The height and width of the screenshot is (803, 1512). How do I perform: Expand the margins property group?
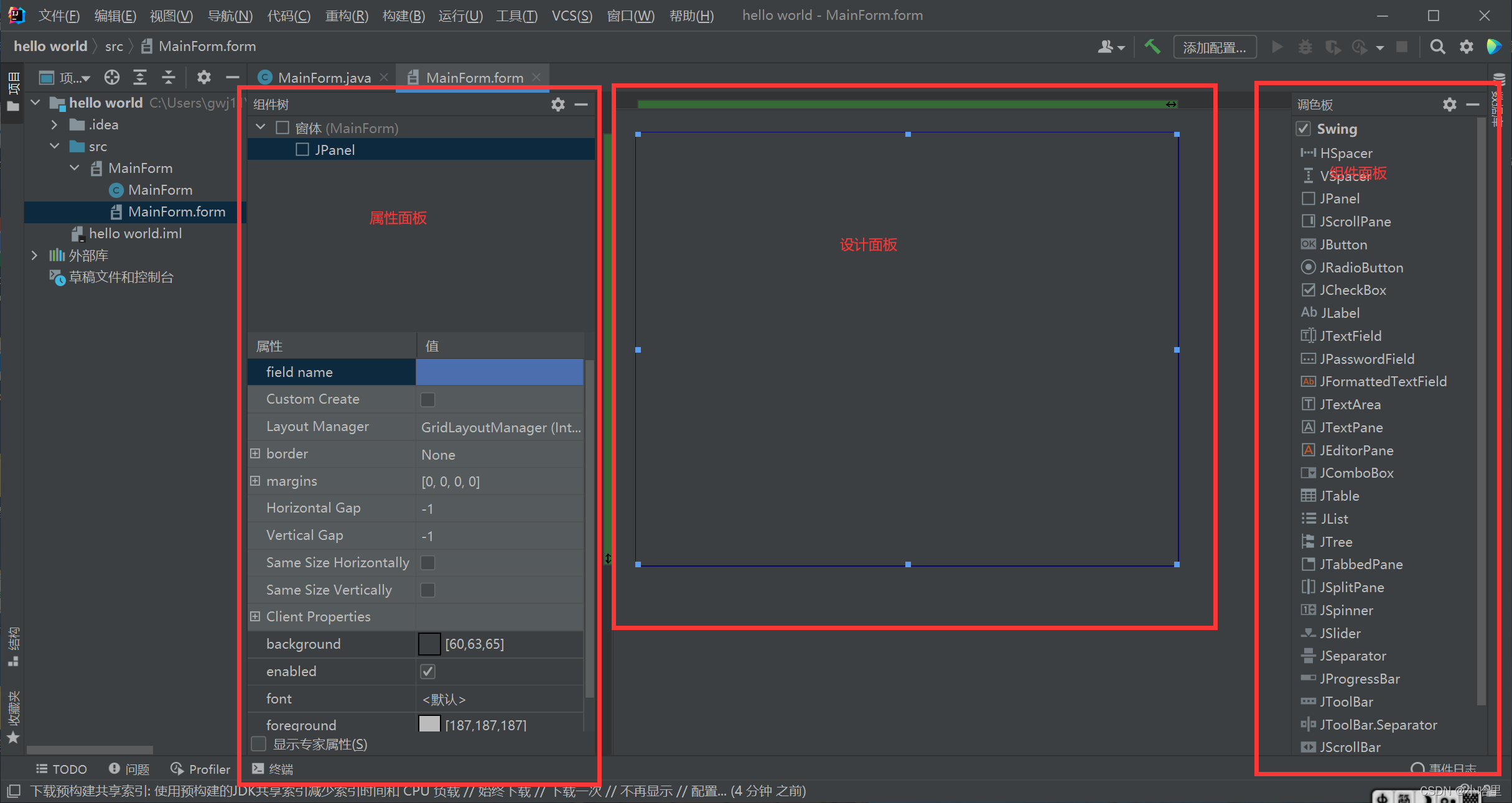point(255,481)
